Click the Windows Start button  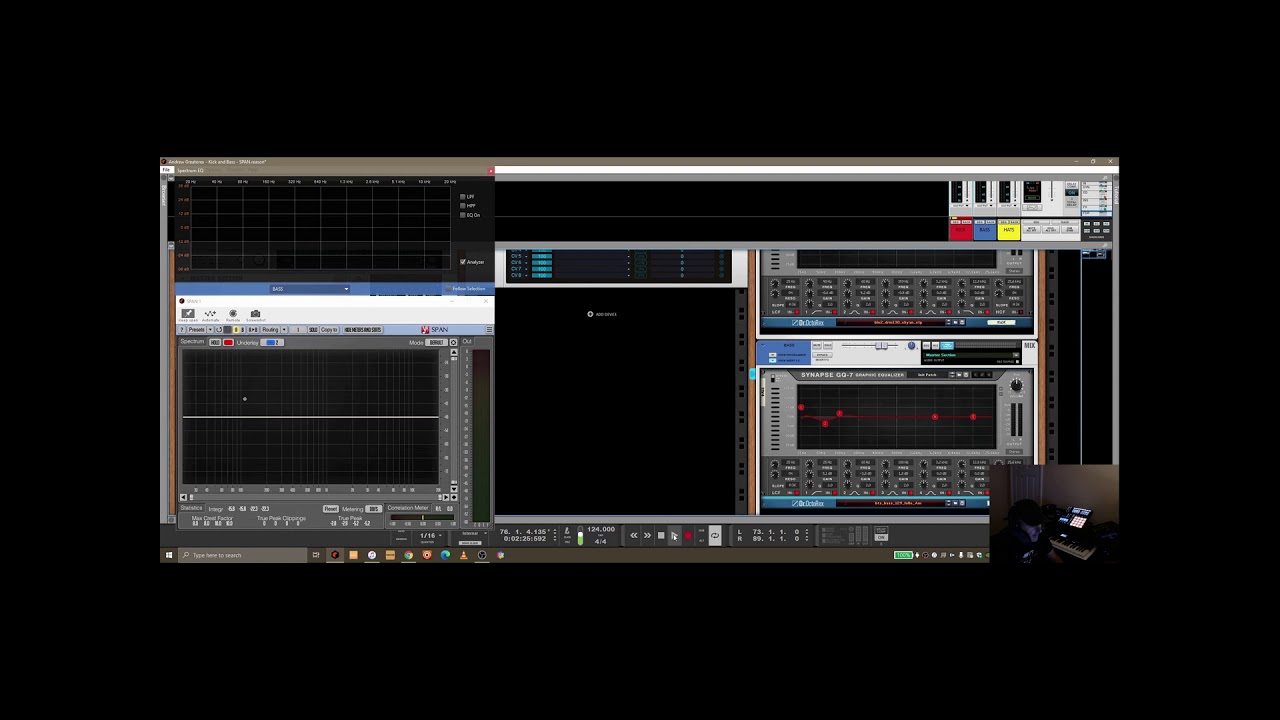coord(169,555)
